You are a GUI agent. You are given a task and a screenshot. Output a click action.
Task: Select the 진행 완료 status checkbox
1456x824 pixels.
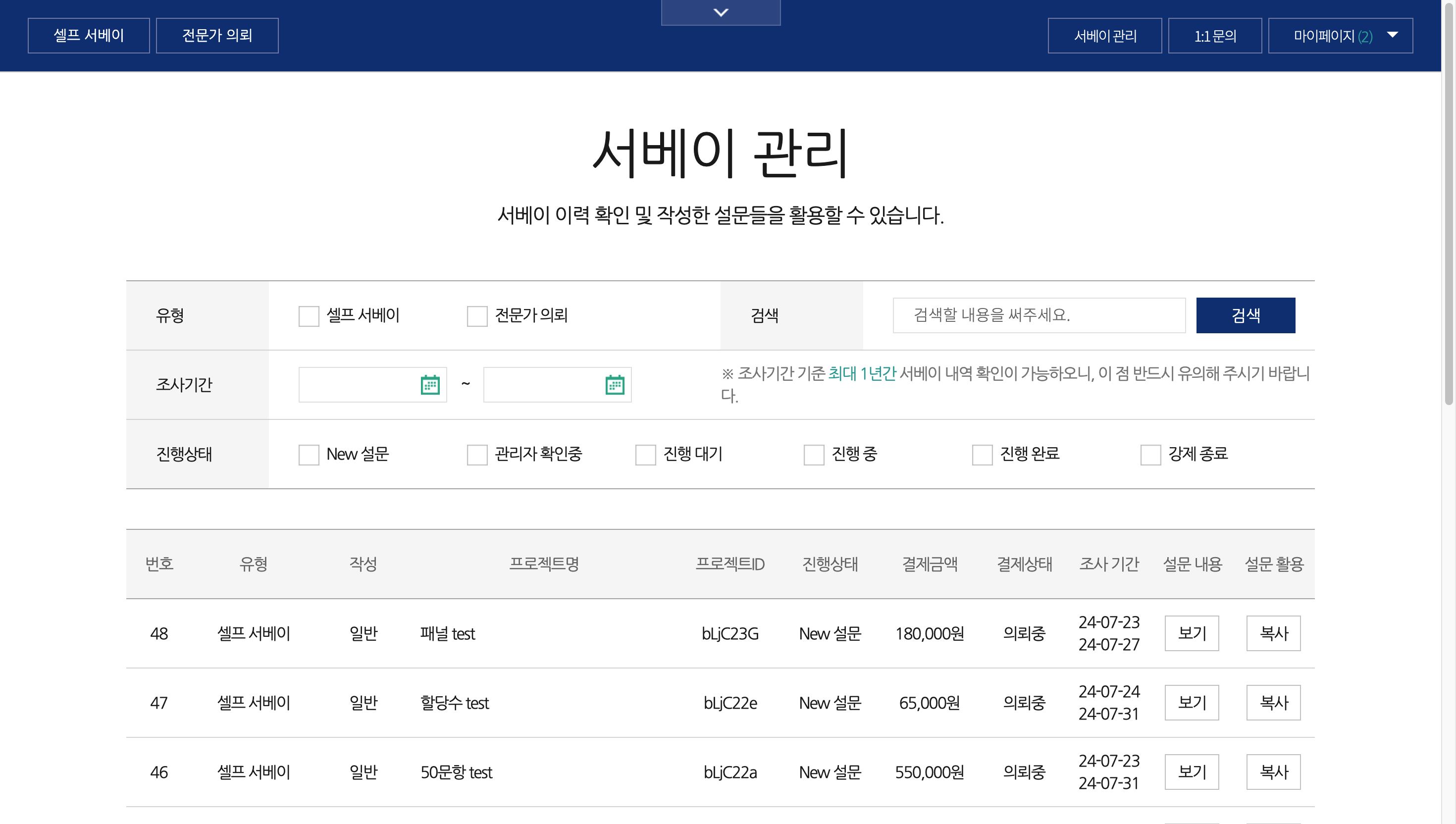pos(983,455)
